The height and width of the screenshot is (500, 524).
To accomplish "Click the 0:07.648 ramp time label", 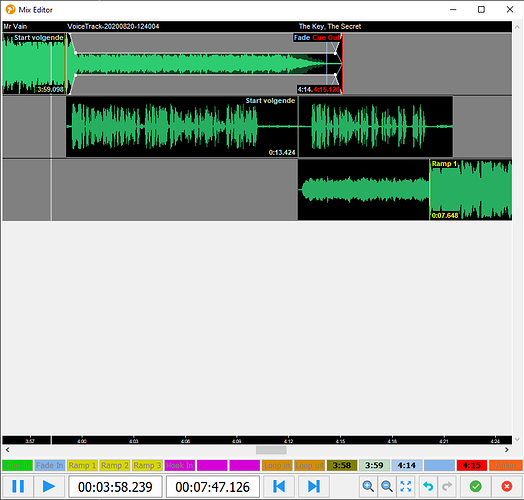I will [x=445, y=216].
